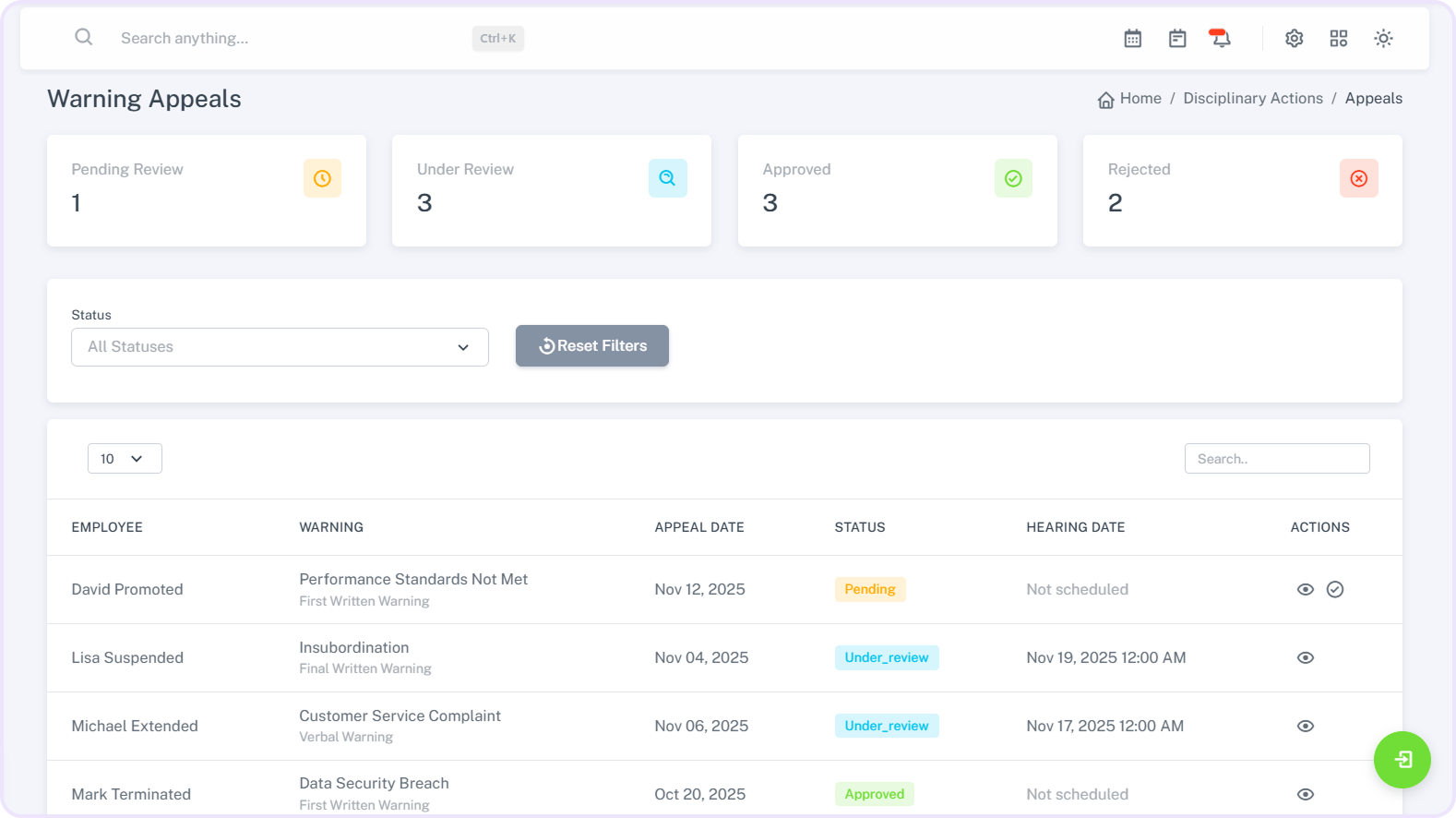Click the magnifier icon beside Search anything
The image size is (1456, 818).
click(x=84, y=37)
